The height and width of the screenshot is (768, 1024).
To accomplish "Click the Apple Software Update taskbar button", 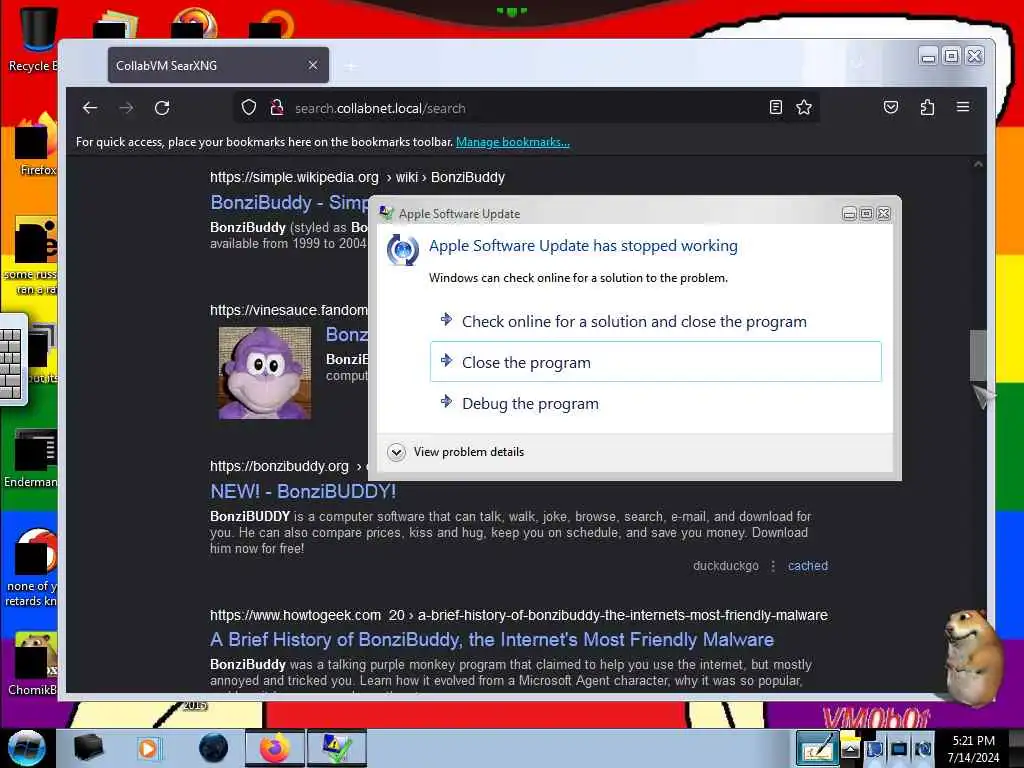I will (336, 748).
